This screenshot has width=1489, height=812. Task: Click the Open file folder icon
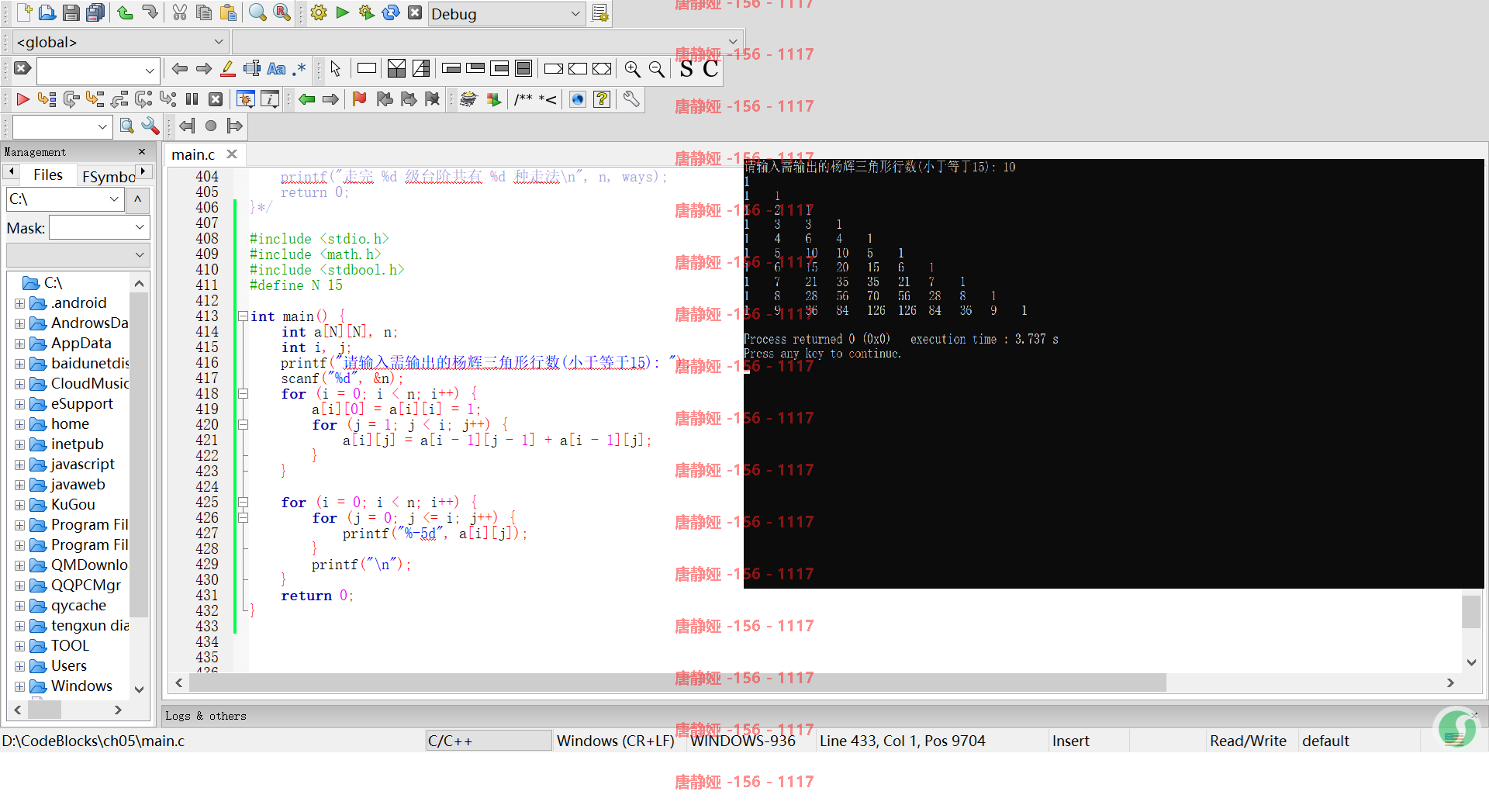click(47, 12)
